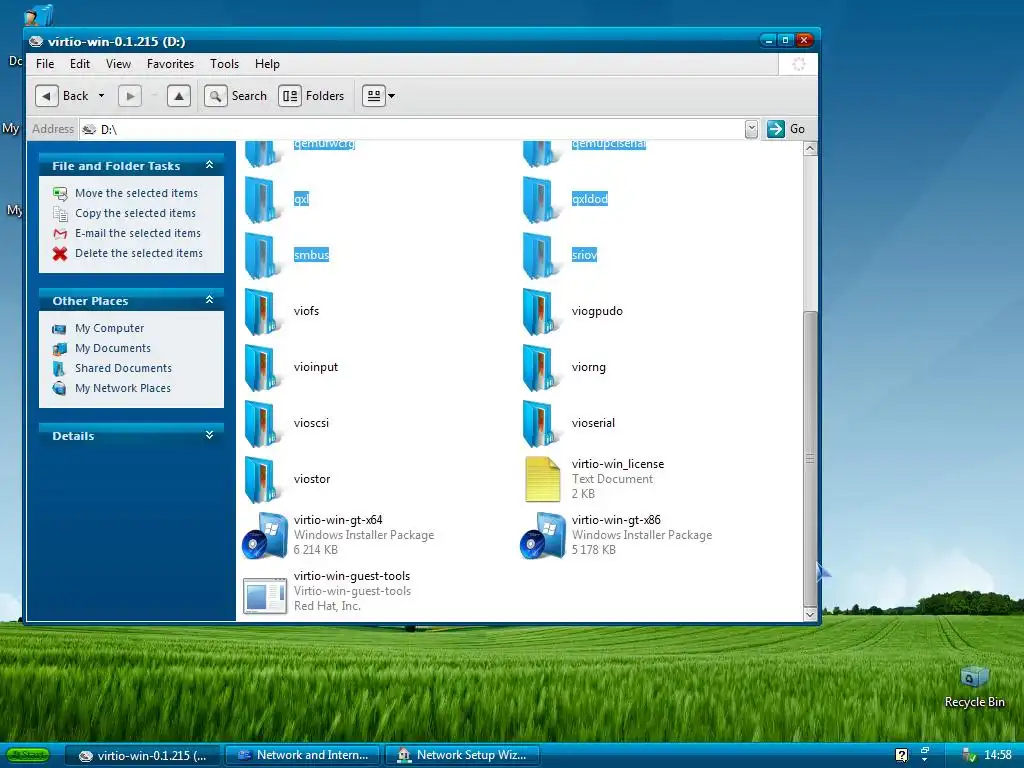Switch to Network Setup Wizard taskbar button
Screen dimensions: 1024x768
pos(462,755)
